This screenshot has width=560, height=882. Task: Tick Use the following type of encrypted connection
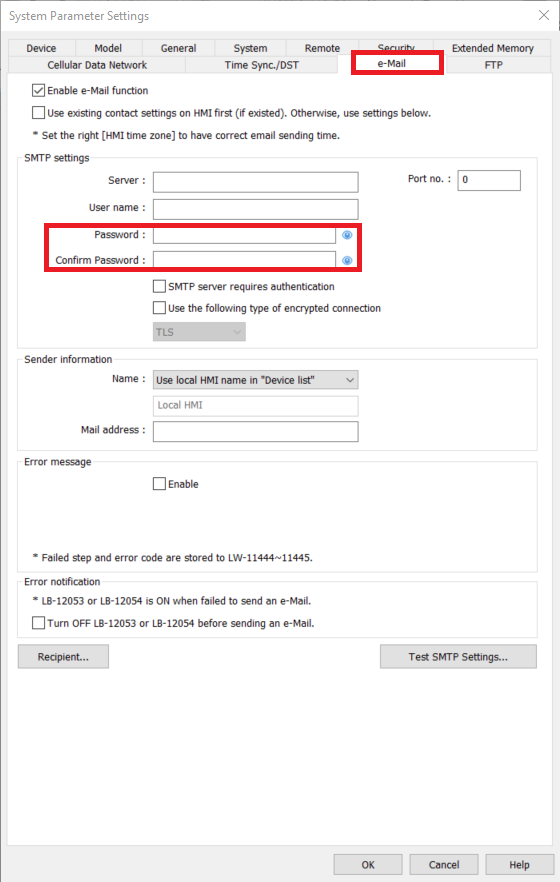159,308
